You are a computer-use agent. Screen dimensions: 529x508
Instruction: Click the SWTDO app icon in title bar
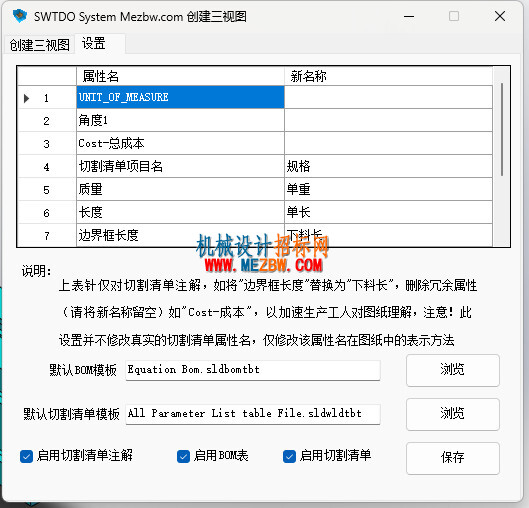click(20, 16)
